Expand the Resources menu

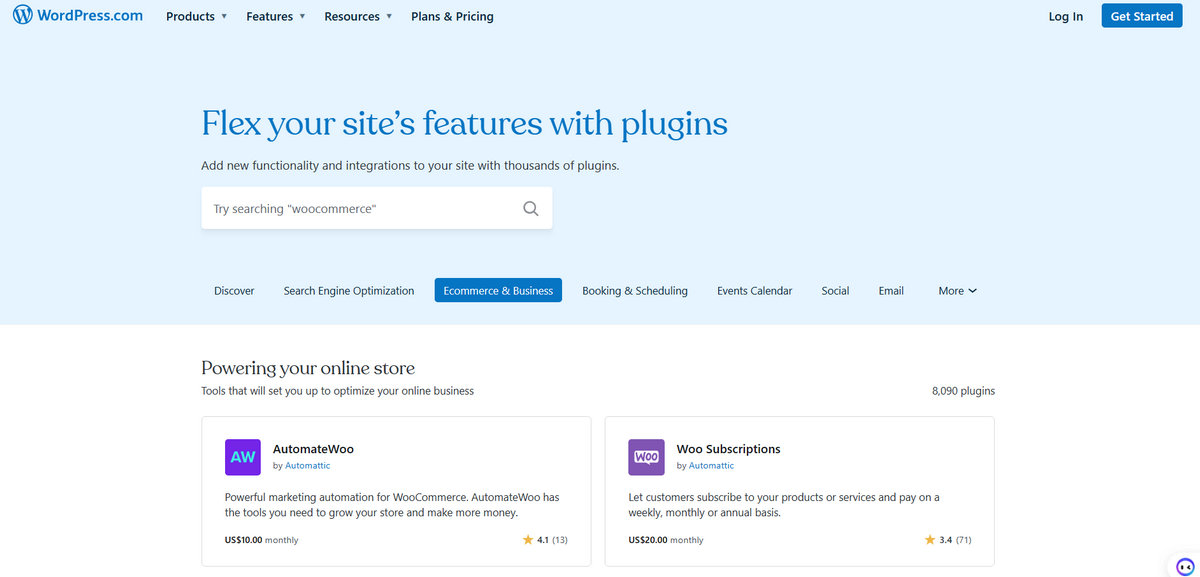[358, 16]
